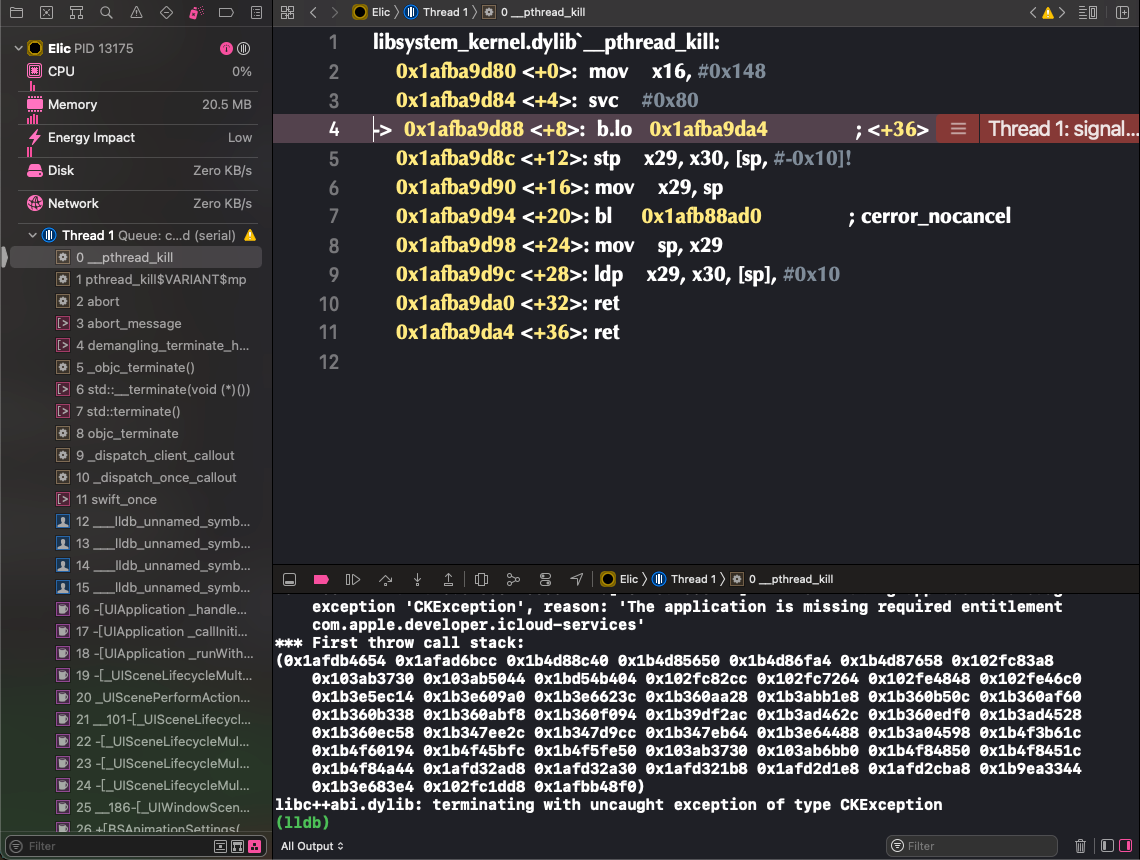This screenshot has width=1140, height=860.
Task: Select frame 3 abort_message
Action: coord(137,323)
